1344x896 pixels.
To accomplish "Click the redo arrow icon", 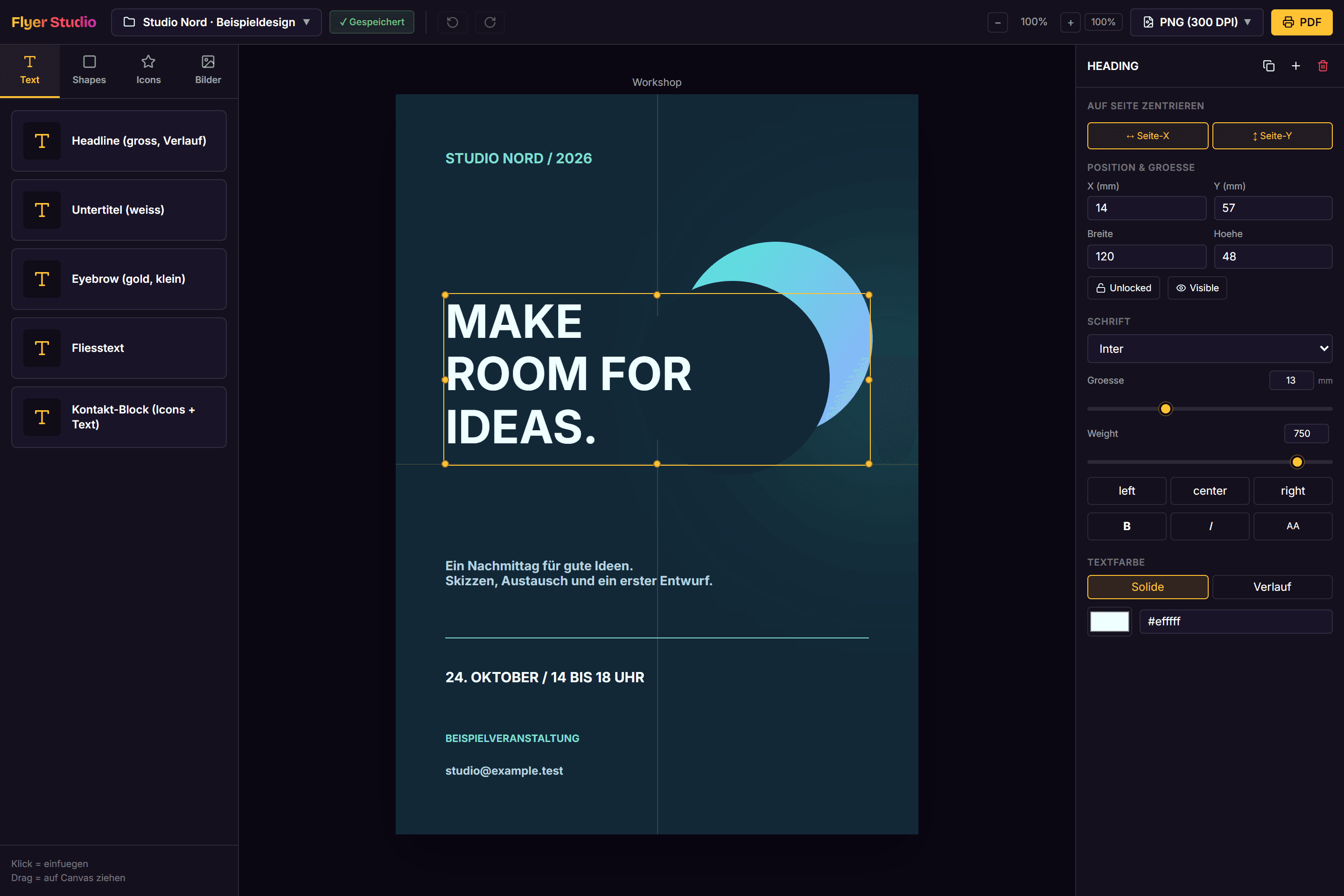I will (x=490, y=22).
